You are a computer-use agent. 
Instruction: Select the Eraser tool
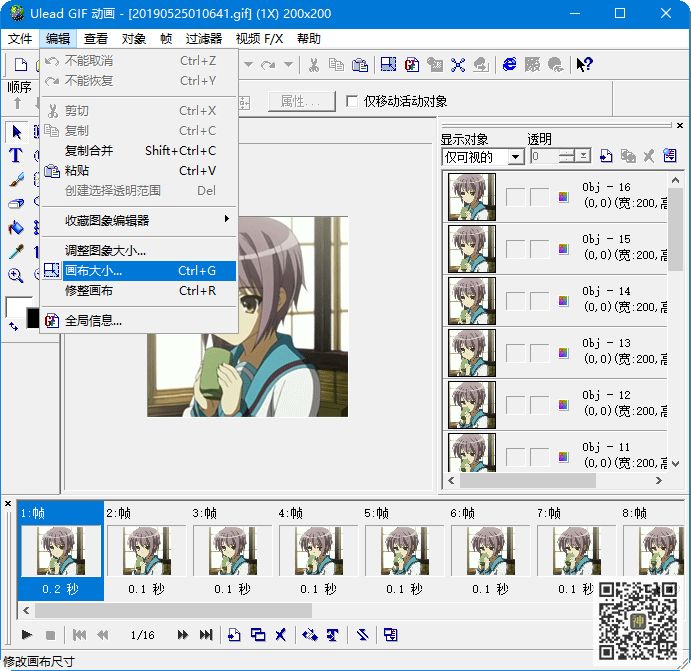coord(16,203)
